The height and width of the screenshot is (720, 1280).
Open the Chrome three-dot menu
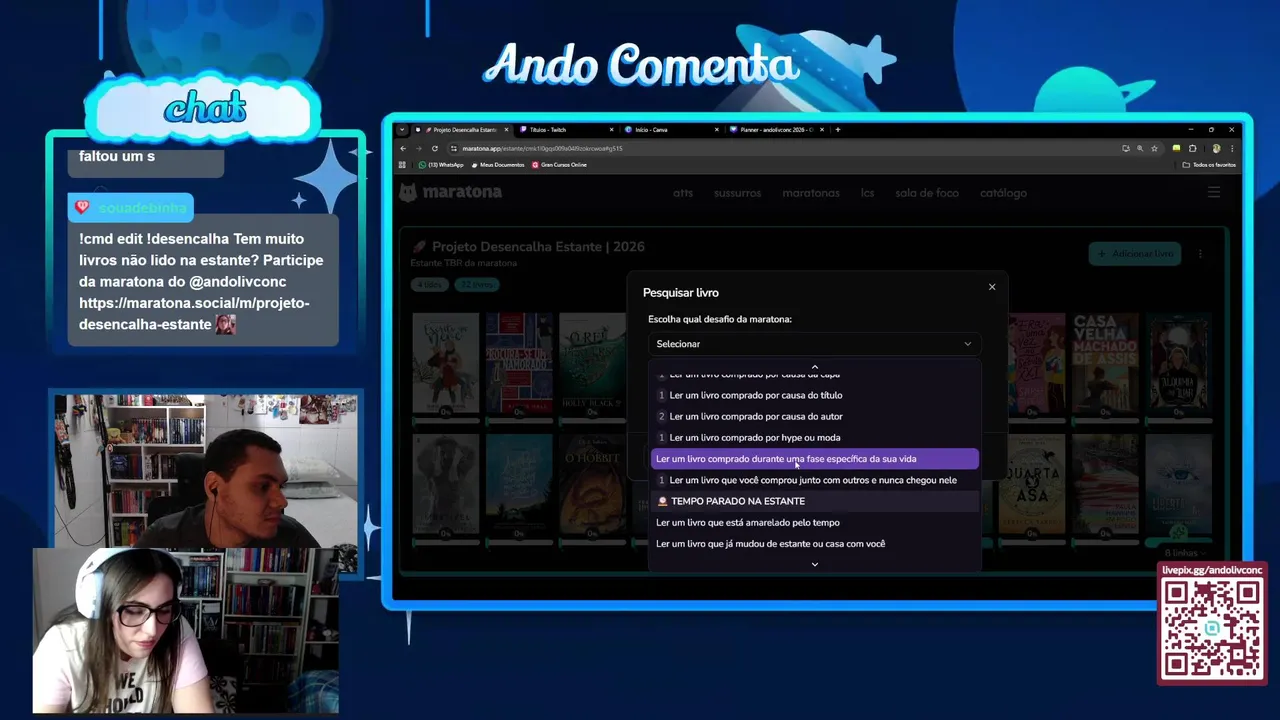point(1232,148)
